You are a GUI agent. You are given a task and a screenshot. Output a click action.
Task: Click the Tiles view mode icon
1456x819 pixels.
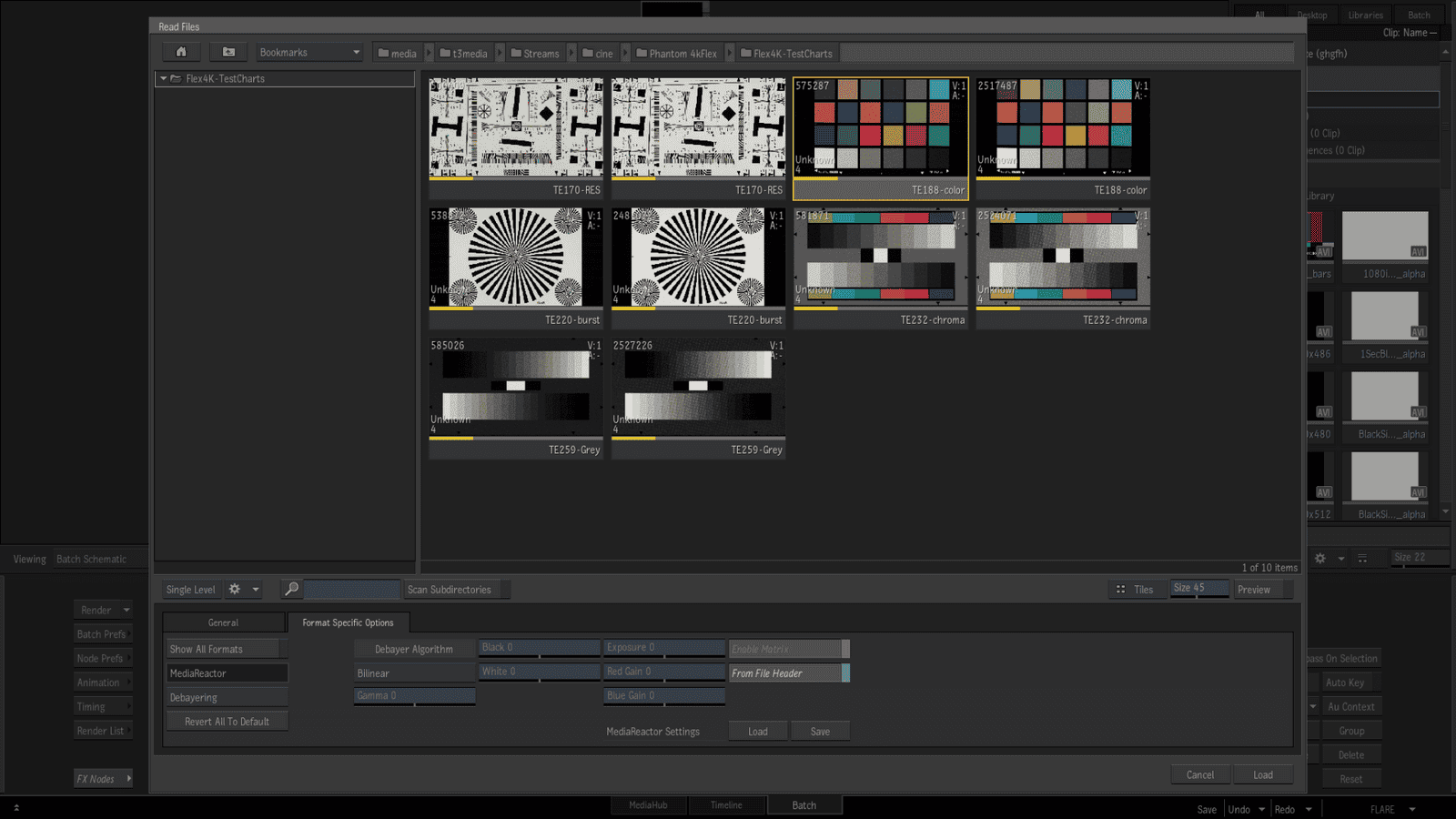tap(1121, 590)
